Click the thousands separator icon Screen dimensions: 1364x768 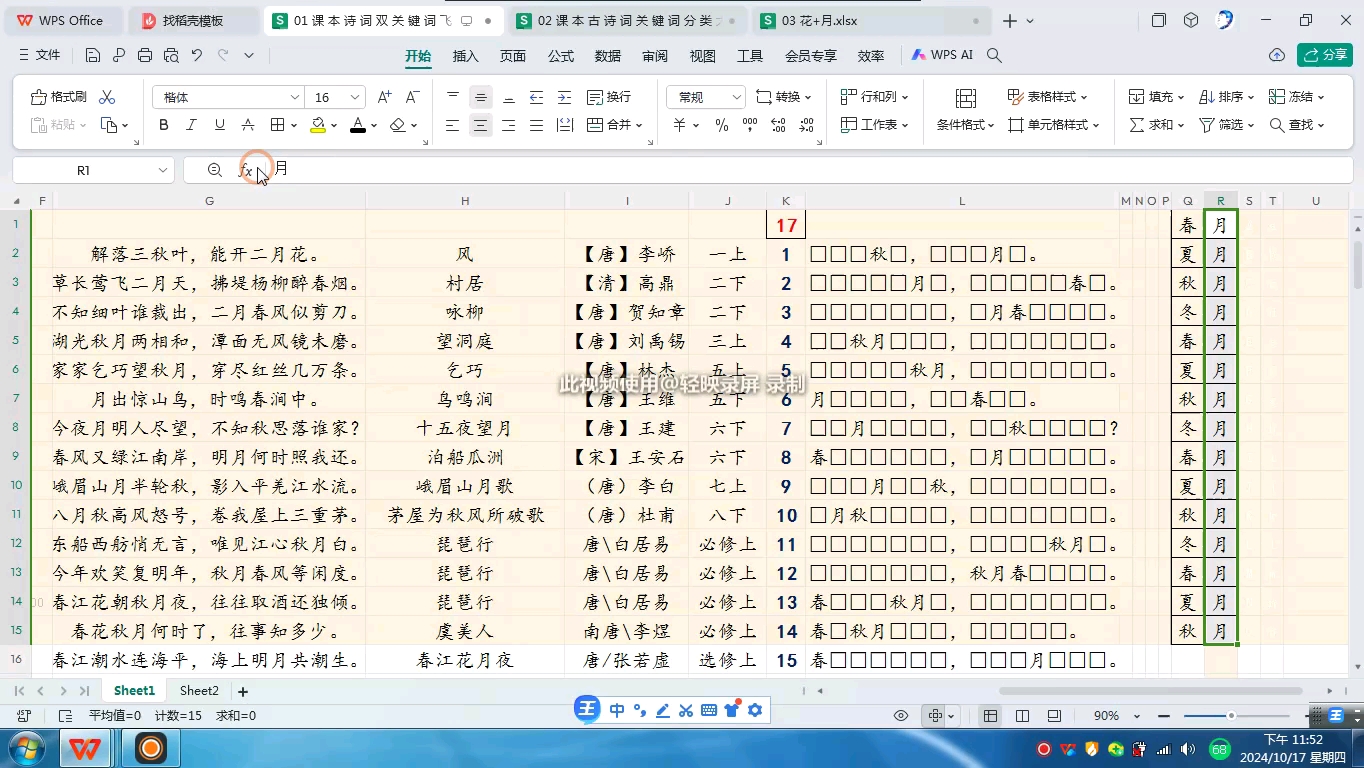[x=750, y=125]
